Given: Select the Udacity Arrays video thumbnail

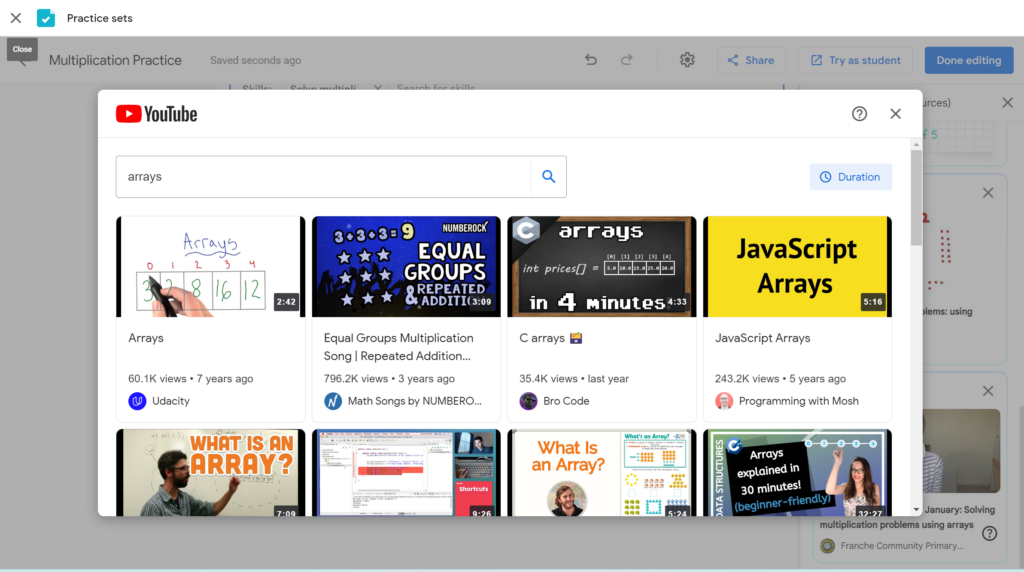Looking at the screenshot, I should (210, 266).
